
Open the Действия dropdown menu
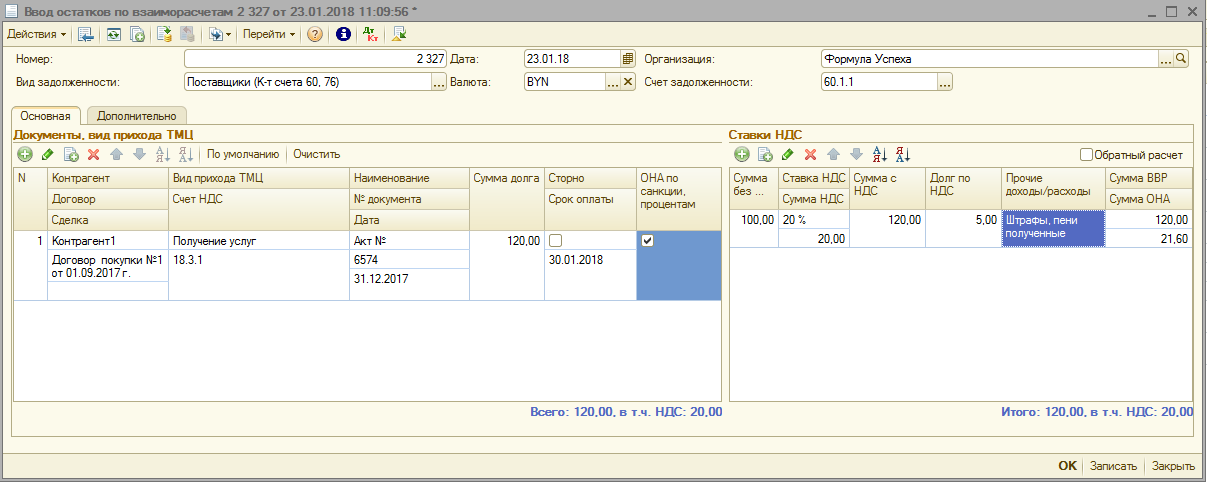(37, 34)
